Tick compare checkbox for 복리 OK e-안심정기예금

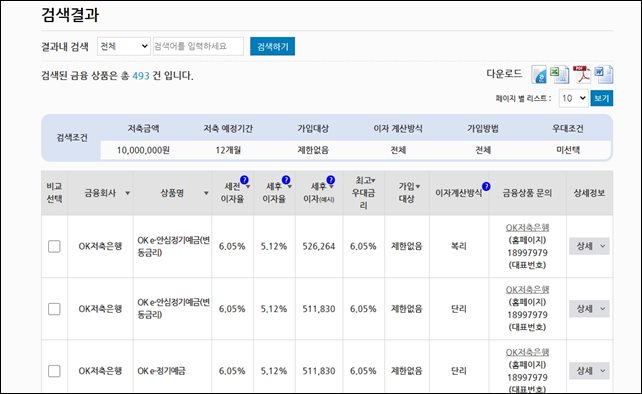pyautogui.click(x=54, y=246)
